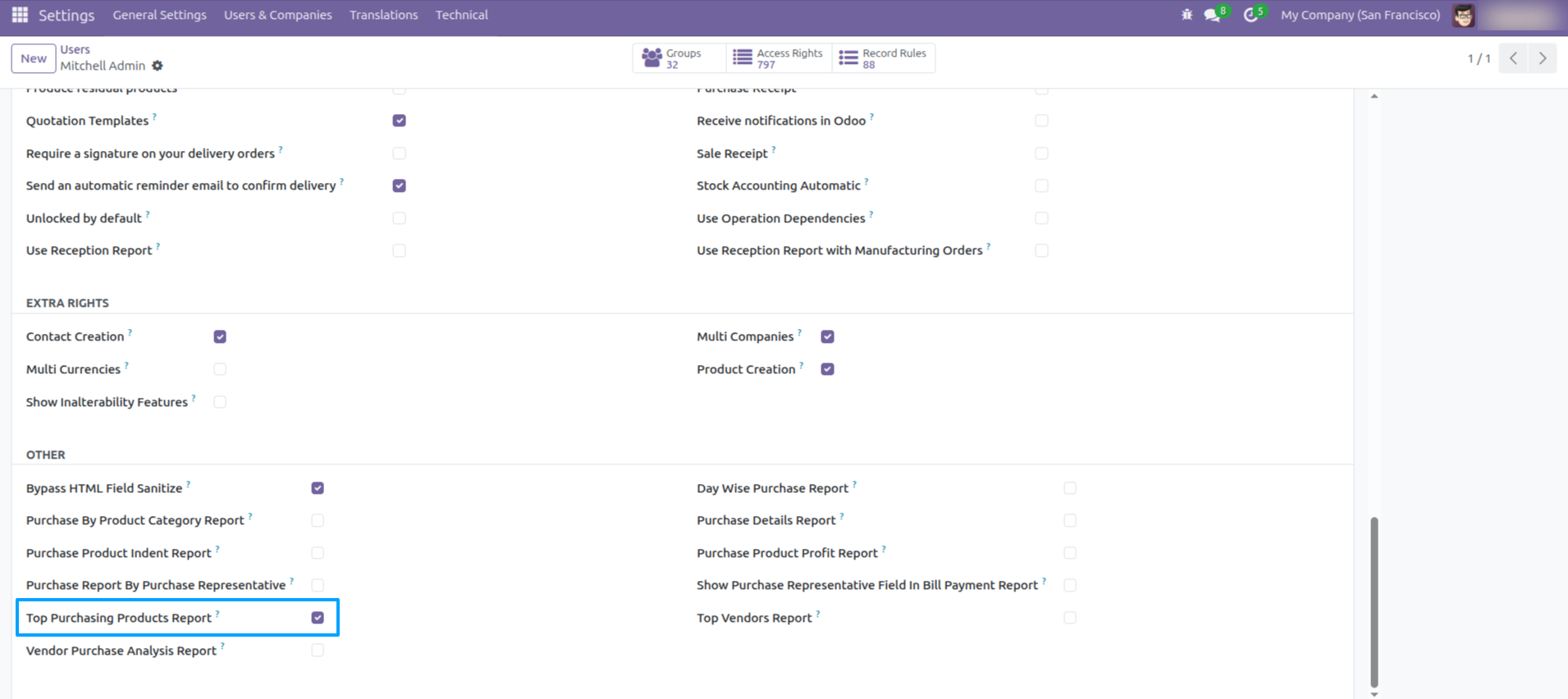This screenshot has height=699, width=1568.
Task: Uncheck Contact Creation checkbox
Action: pos(220,336)
